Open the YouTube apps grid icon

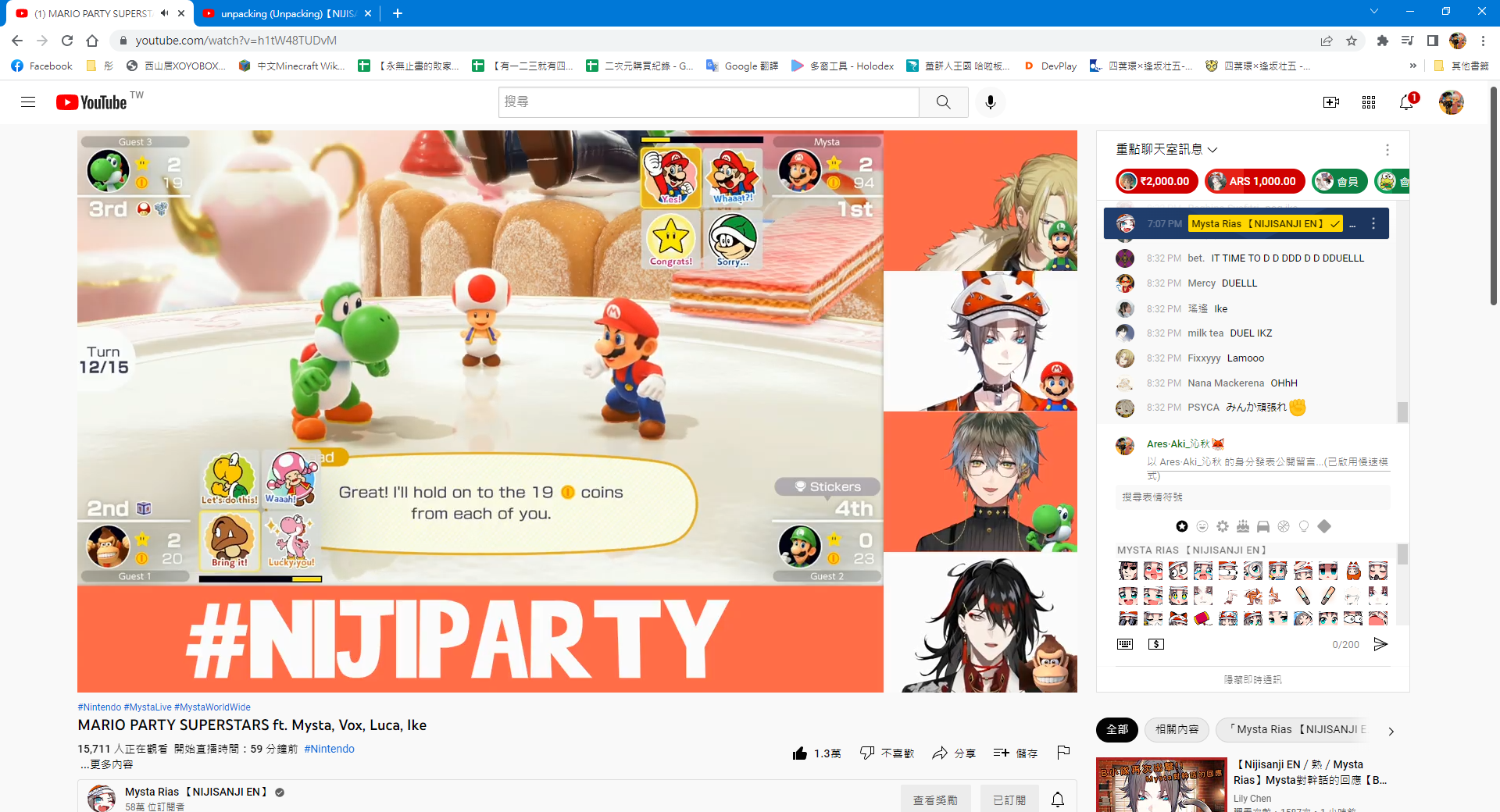1369,102
